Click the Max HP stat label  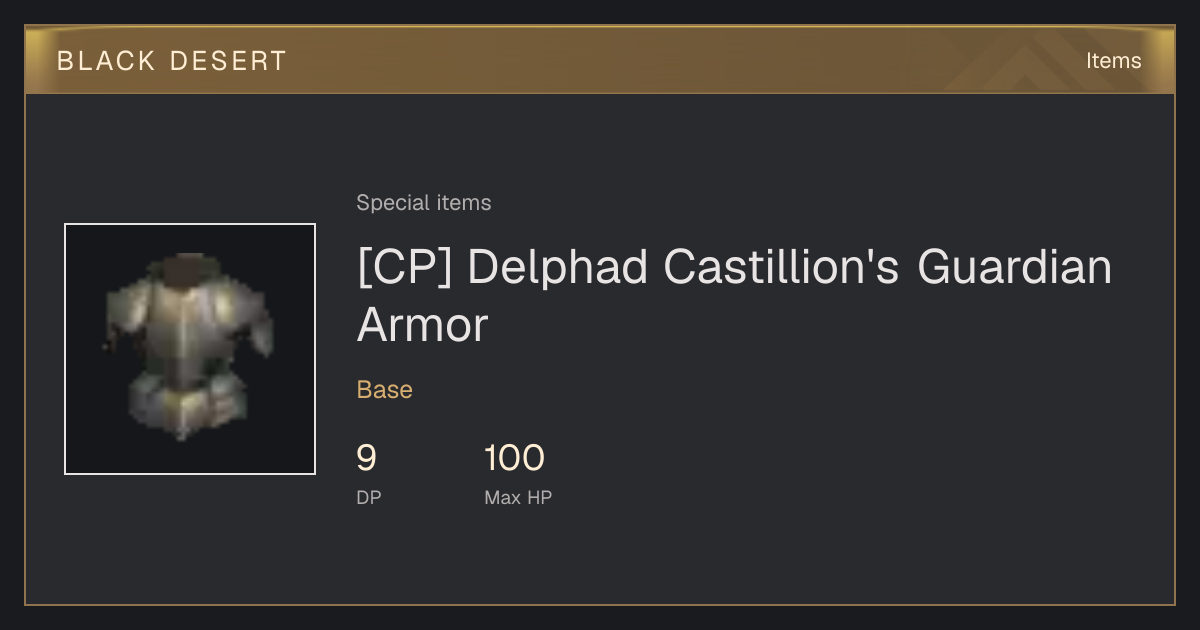tap(518, 497)
